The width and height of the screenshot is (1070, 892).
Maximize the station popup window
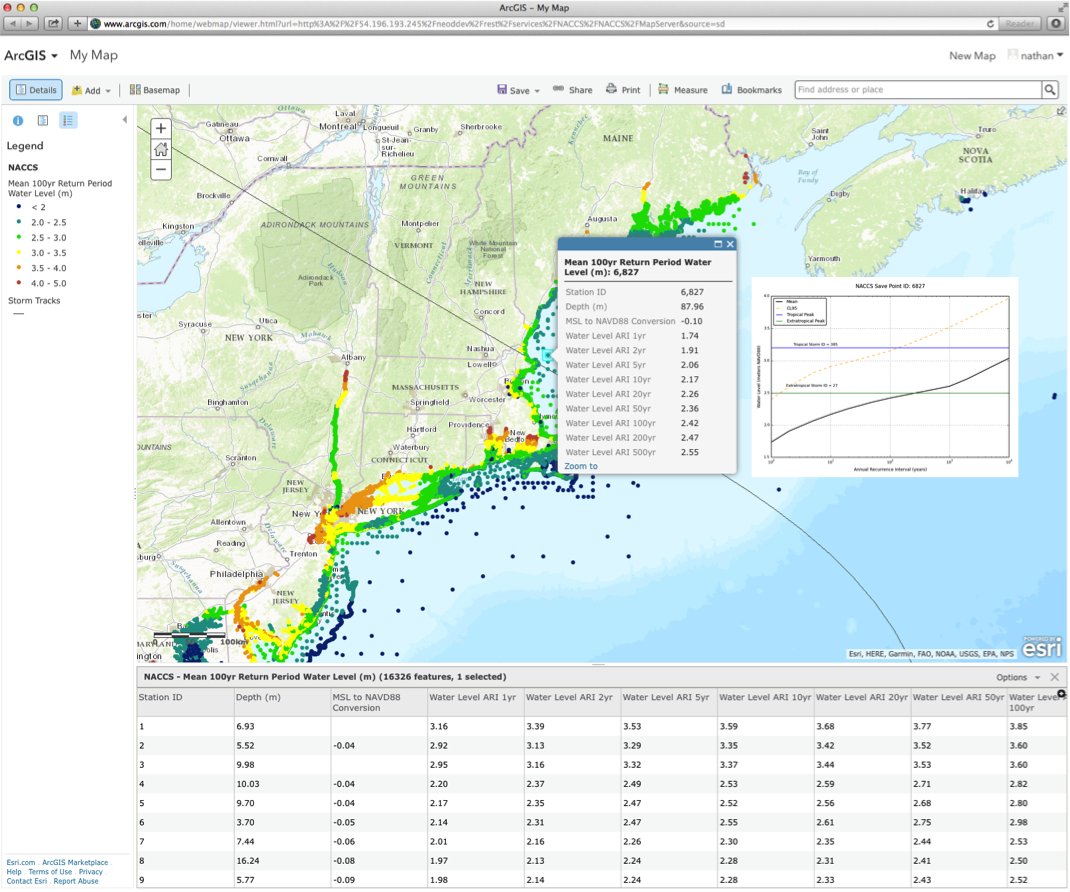[717, 244]
